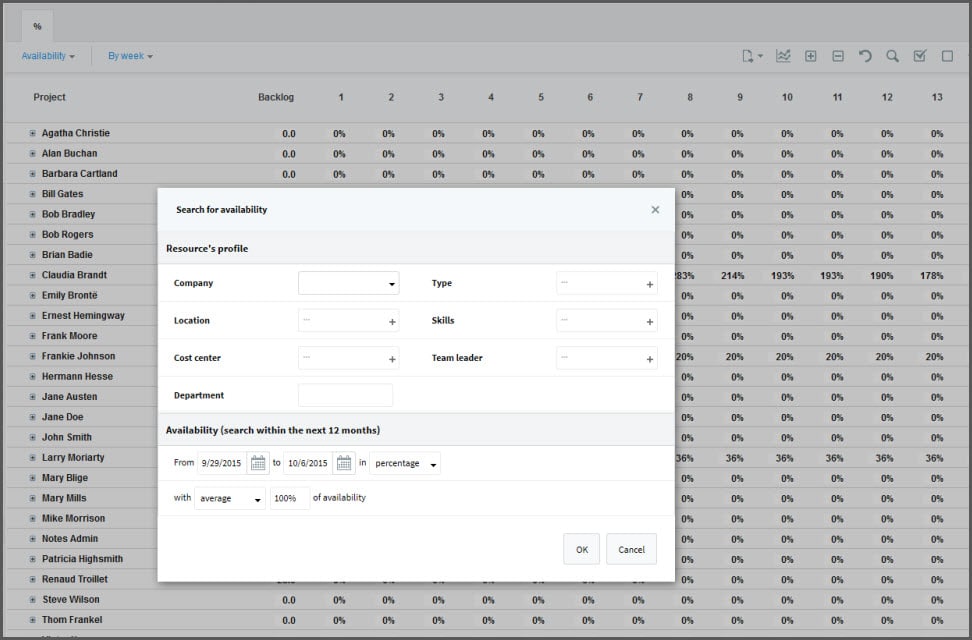Open the Company dropdown

pyautogui.click(x=348, y=284)
